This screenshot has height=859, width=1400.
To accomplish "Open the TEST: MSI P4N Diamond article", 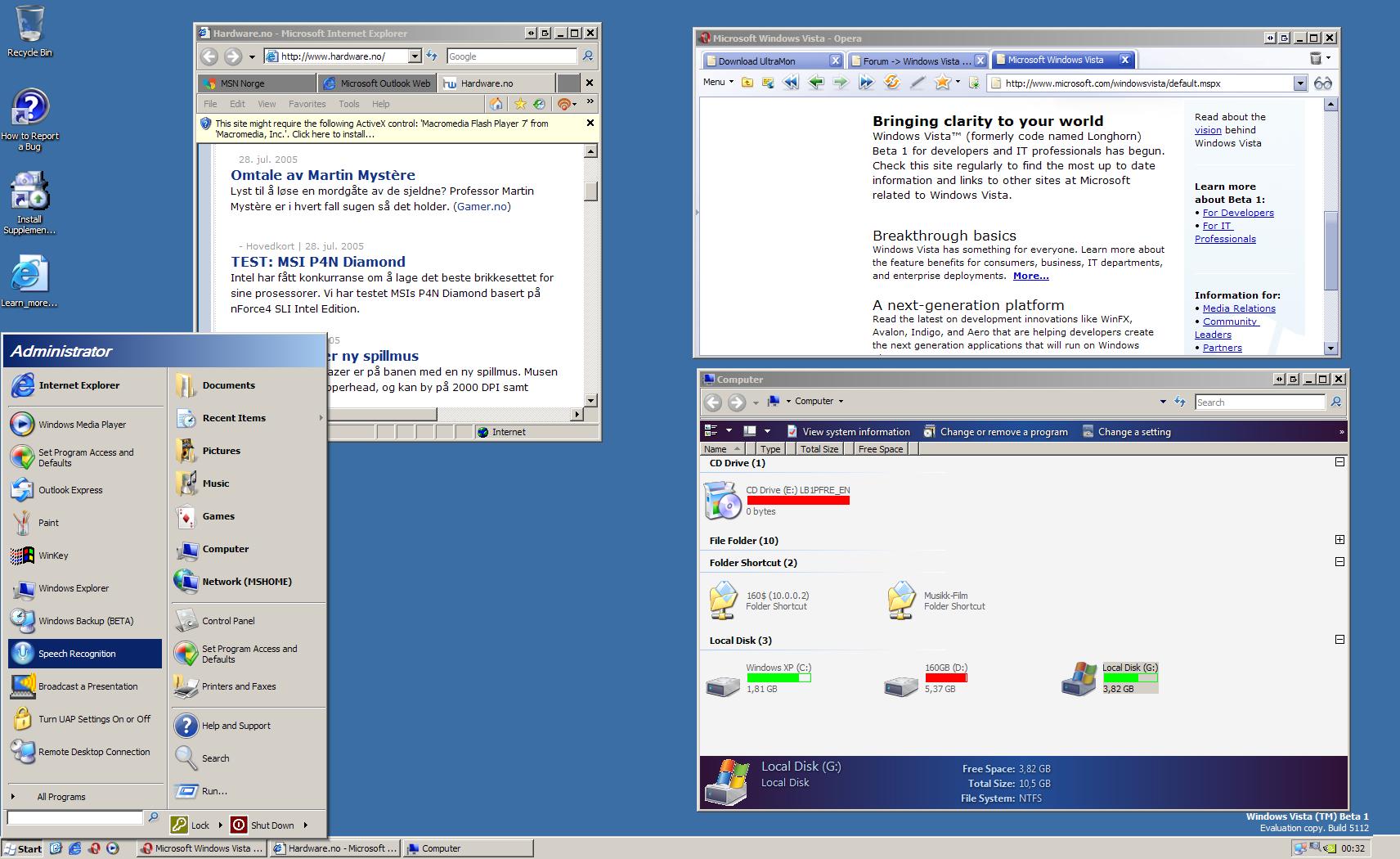I will (318, 262).
